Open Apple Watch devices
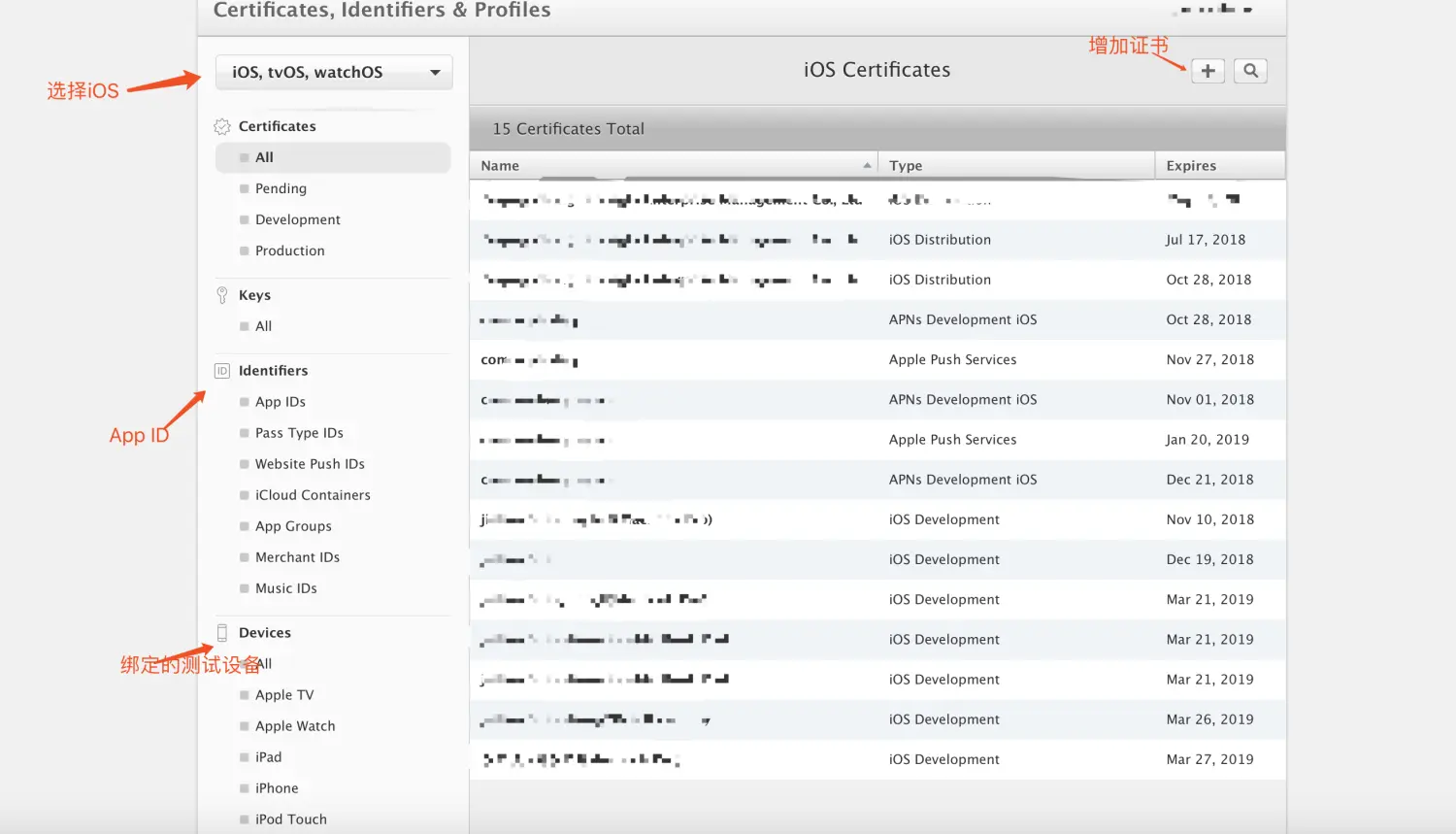 click(x=295, y=726)
